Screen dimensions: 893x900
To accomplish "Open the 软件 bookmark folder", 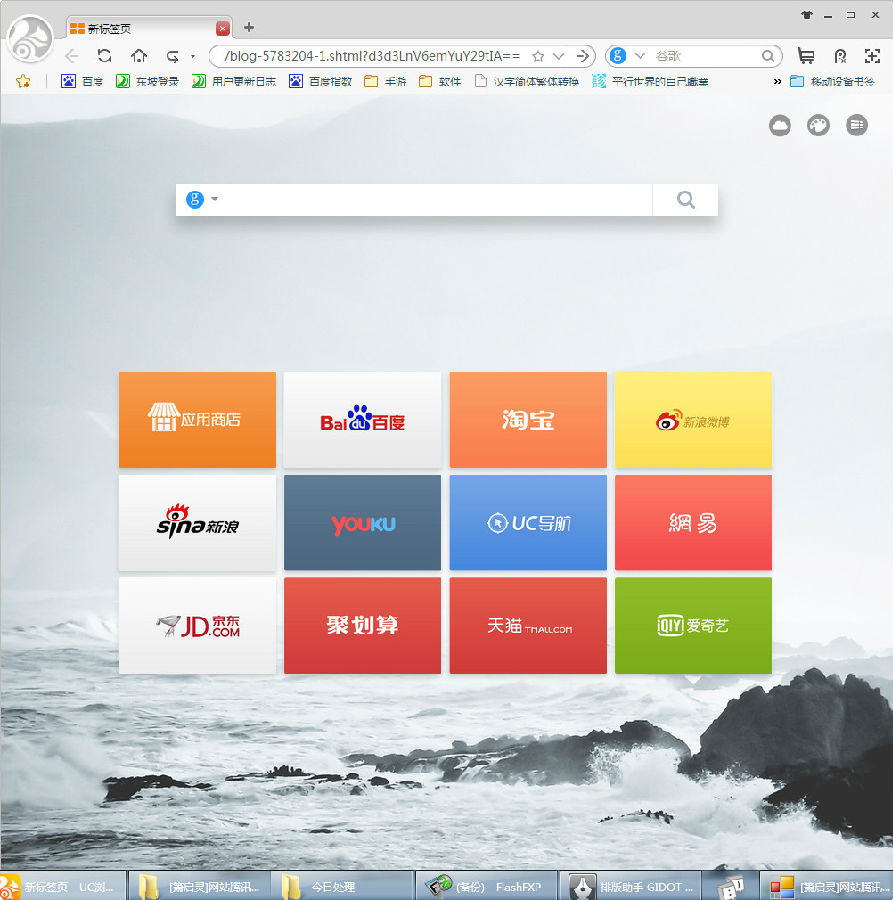I will tap(440, 82).
